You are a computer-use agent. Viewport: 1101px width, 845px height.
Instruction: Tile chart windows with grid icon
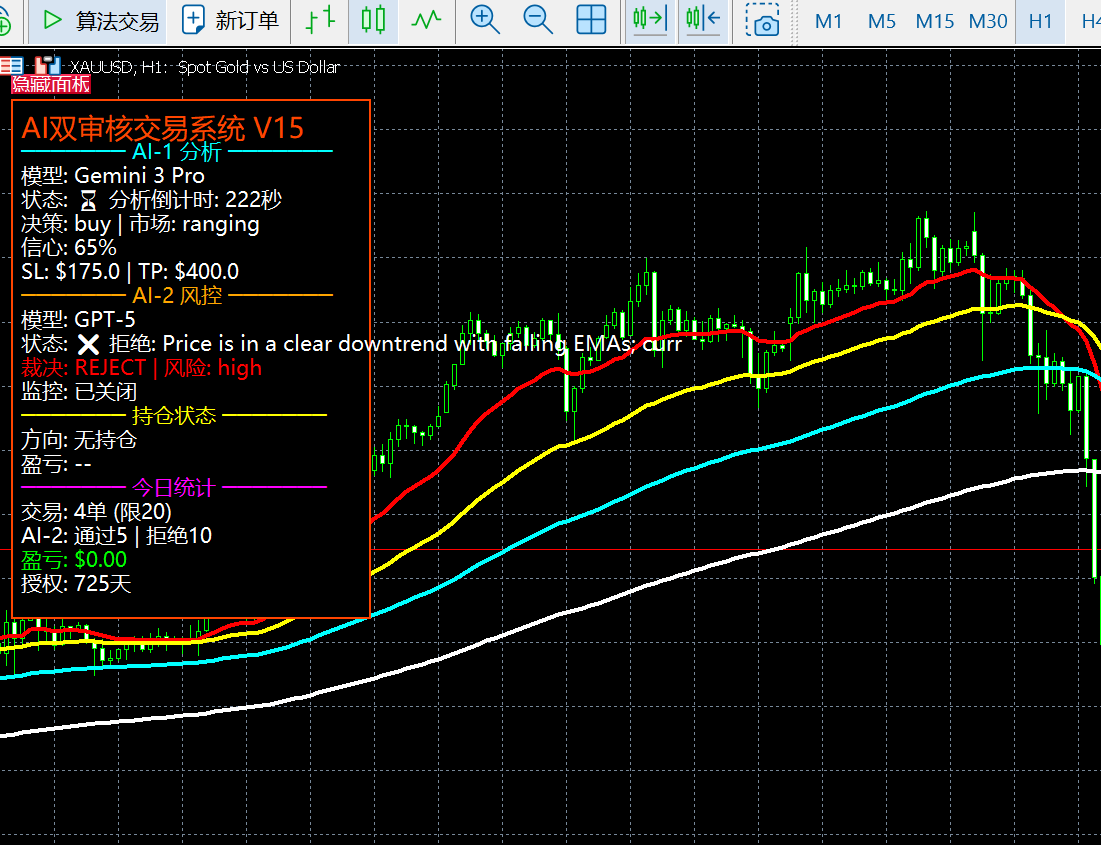point(591,20)
